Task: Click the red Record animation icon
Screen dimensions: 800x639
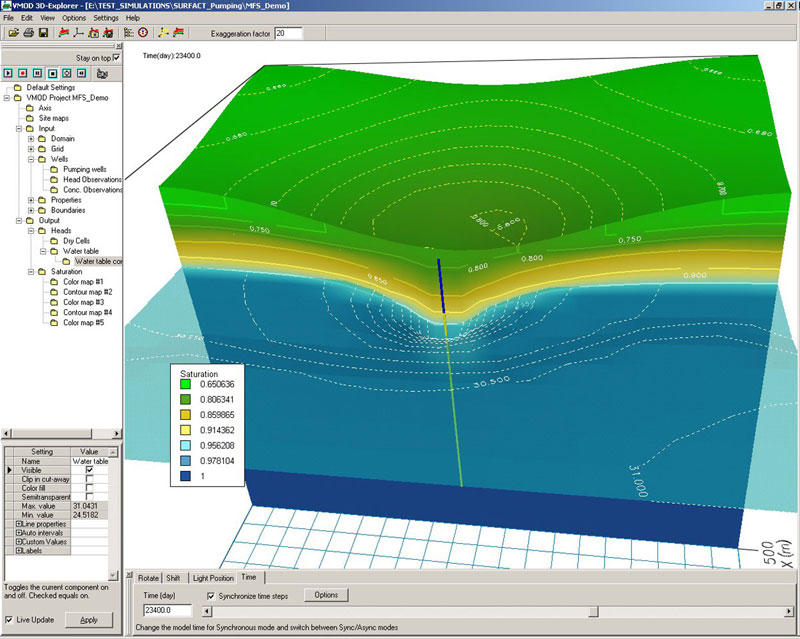Action: (x=23, y=73)
